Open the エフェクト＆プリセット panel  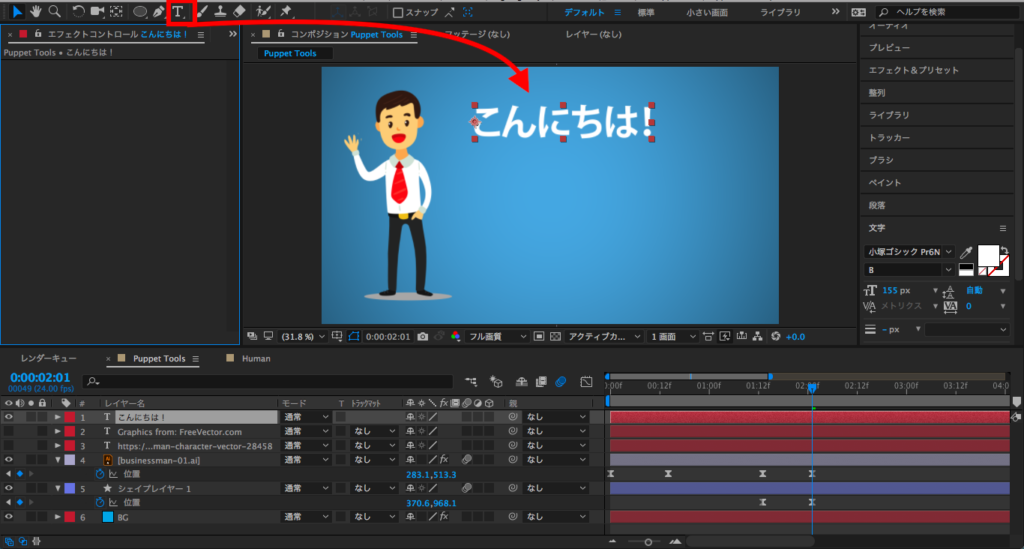913,70
